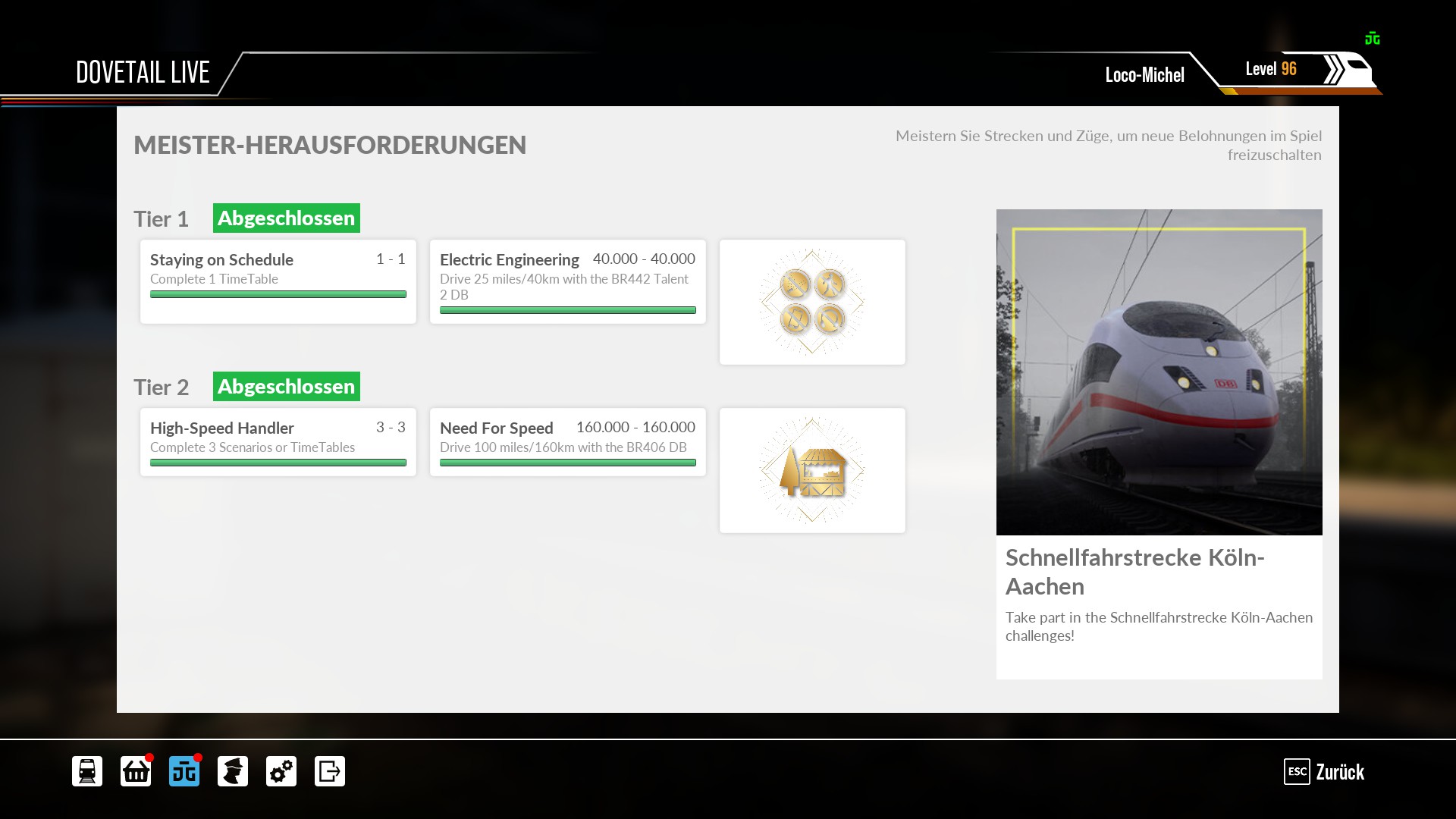This screenshot has height=819, width=1456.
Task: Click the ESC Zurück button
Action: pyautogui.click(x=1324, y=772)
